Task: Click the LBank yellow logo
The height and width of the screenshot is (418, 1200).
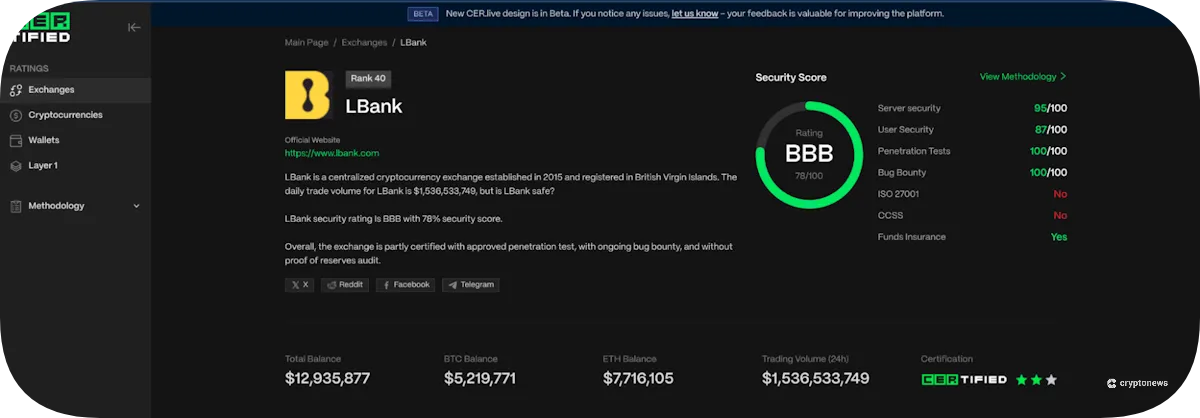Action: 308,95
